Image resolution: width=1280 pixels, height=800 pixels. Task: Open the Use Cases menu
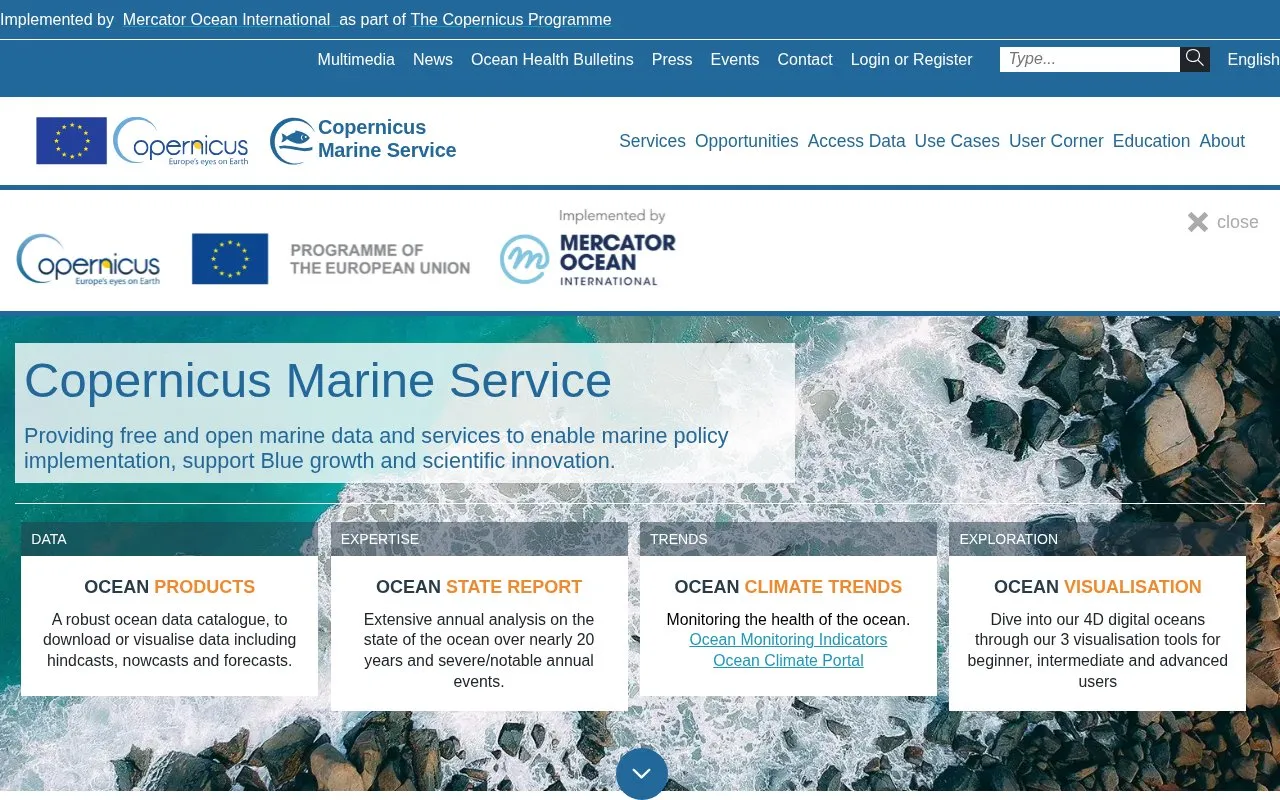(957, 141)
